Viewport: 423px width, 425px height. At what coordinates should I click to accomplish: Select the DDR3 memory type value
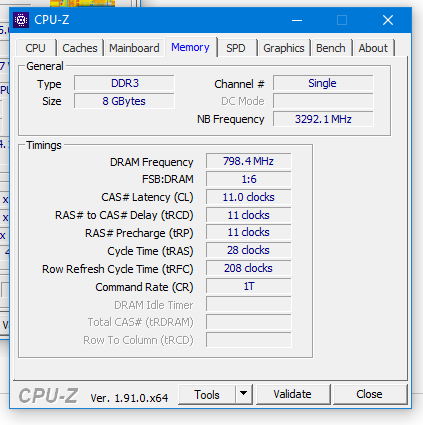(124, 83)
